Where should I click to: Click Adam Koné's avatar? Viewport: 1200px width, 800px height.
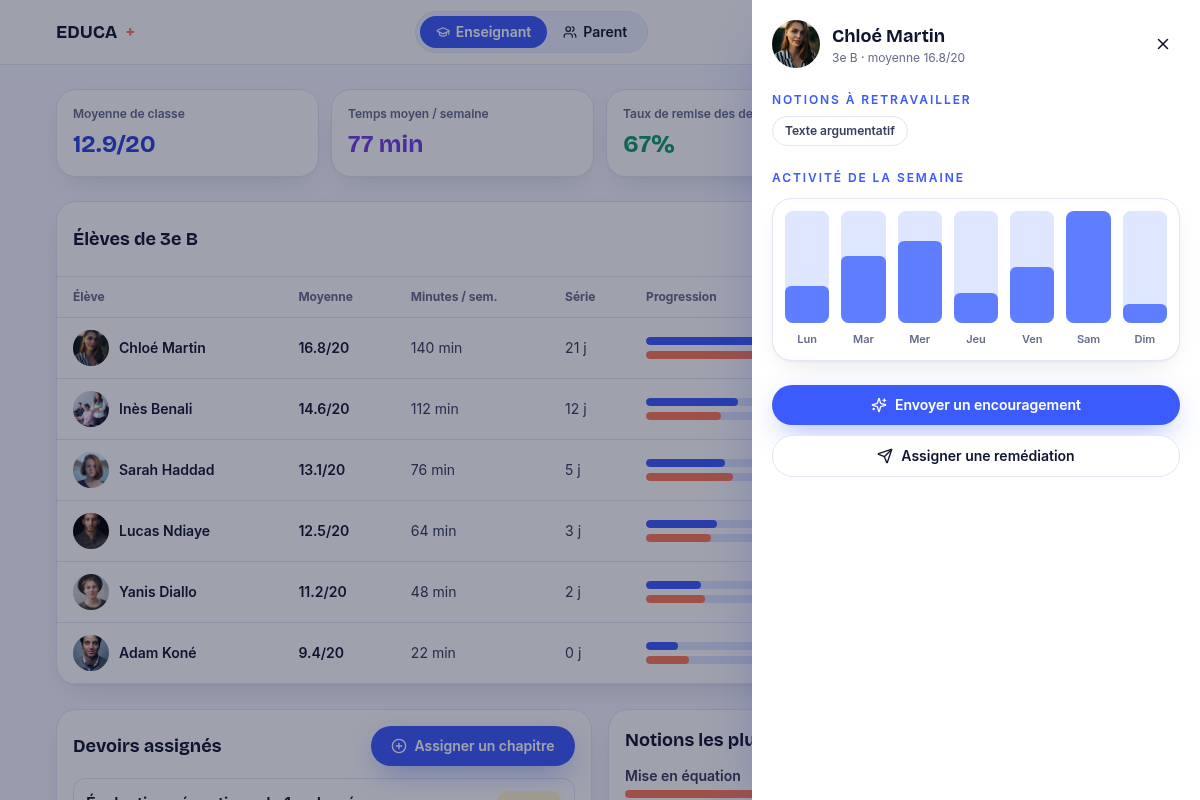pos(91,653)
